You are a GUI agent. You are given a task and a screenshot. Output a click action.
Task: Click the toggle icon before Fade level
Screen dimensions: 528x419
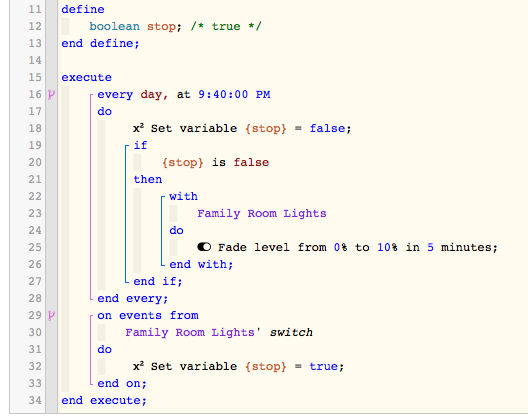(x=204, y=247)
